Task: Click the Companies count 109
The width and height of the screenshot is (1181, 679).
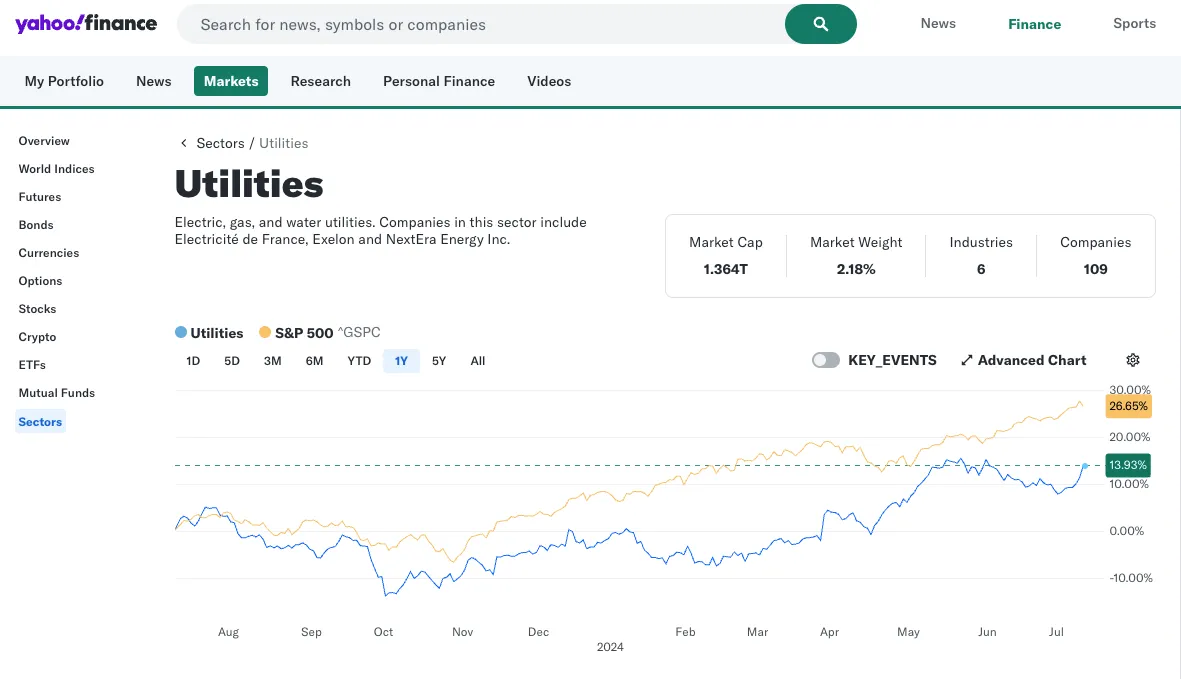Action: (1095, 269)
